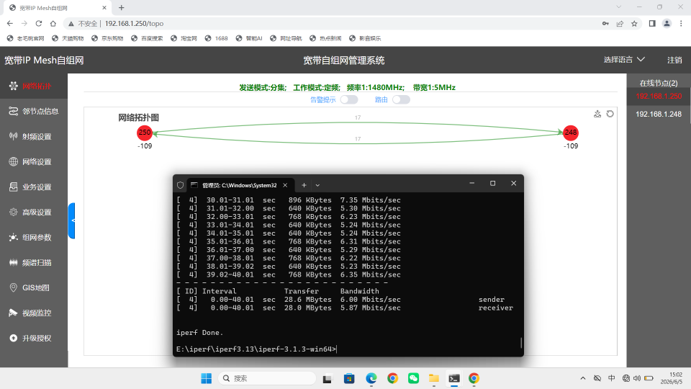Click the terminal prompt line
This screenshot has width=691, height=389.
256,349
